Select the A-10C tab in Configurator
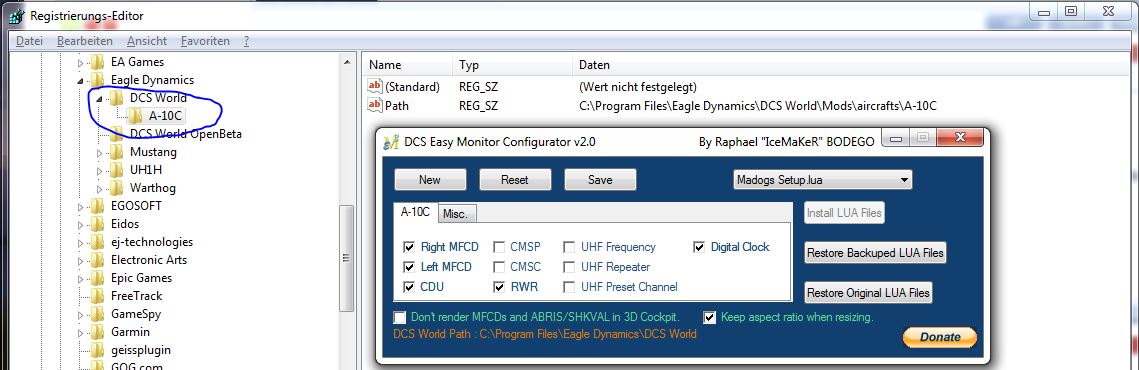 [x=416, y=212]
